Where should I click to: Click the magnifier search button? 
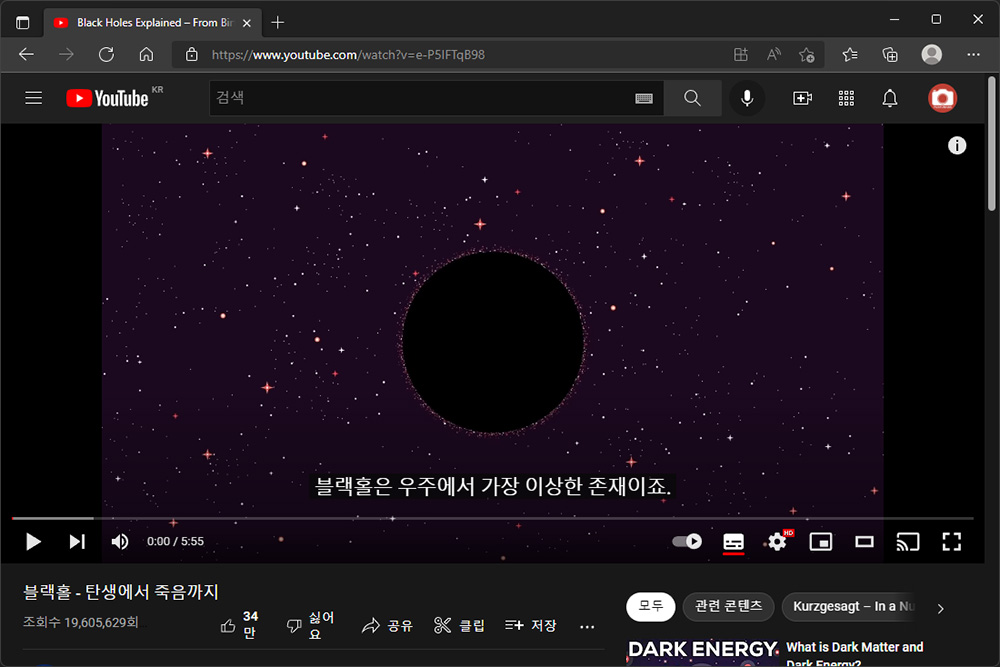tap(692, 98)
